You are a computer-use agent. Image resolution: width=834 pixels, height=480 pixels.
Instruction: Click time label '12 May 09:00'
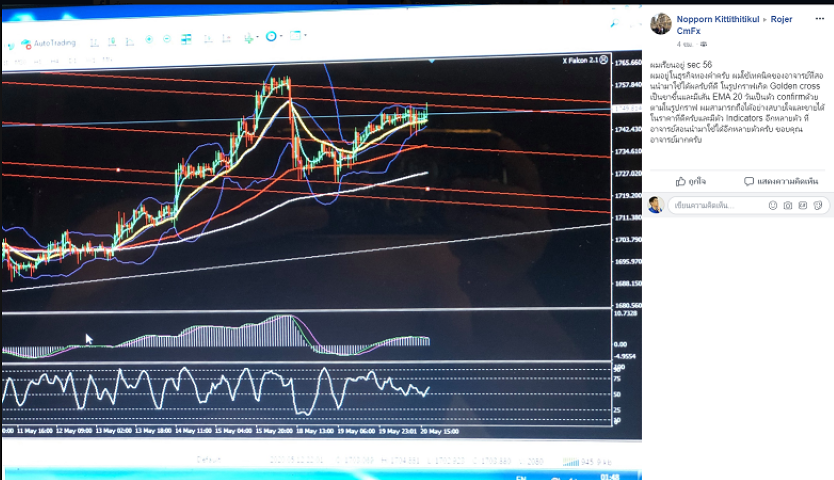[74, 431]
